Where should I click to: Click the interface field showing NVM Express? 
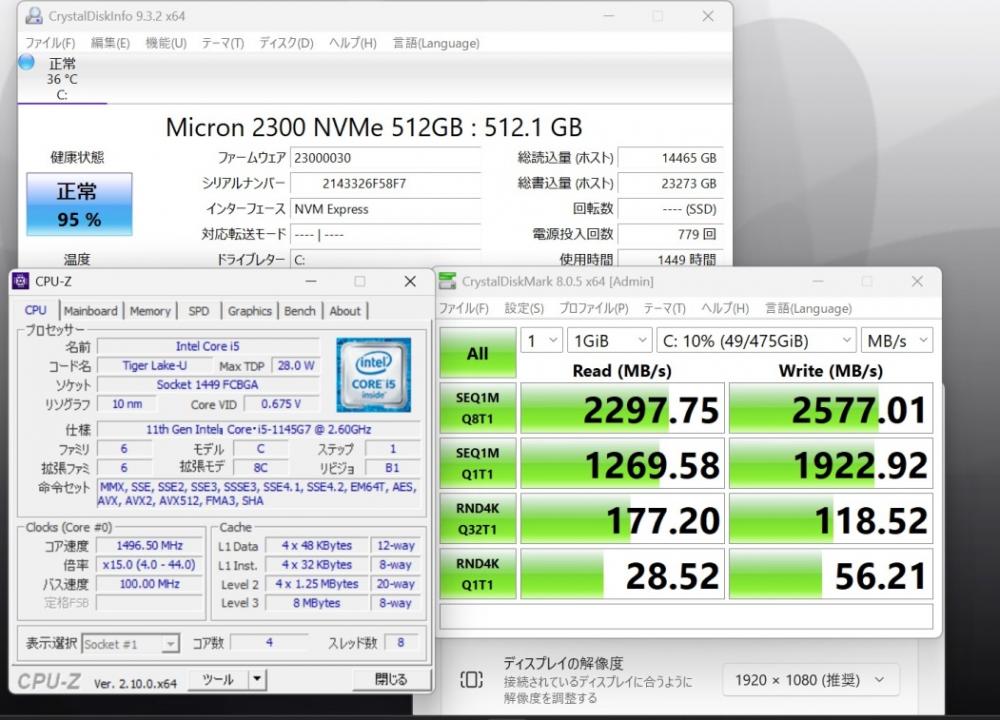pyautogui.click(x=385, y=209)
